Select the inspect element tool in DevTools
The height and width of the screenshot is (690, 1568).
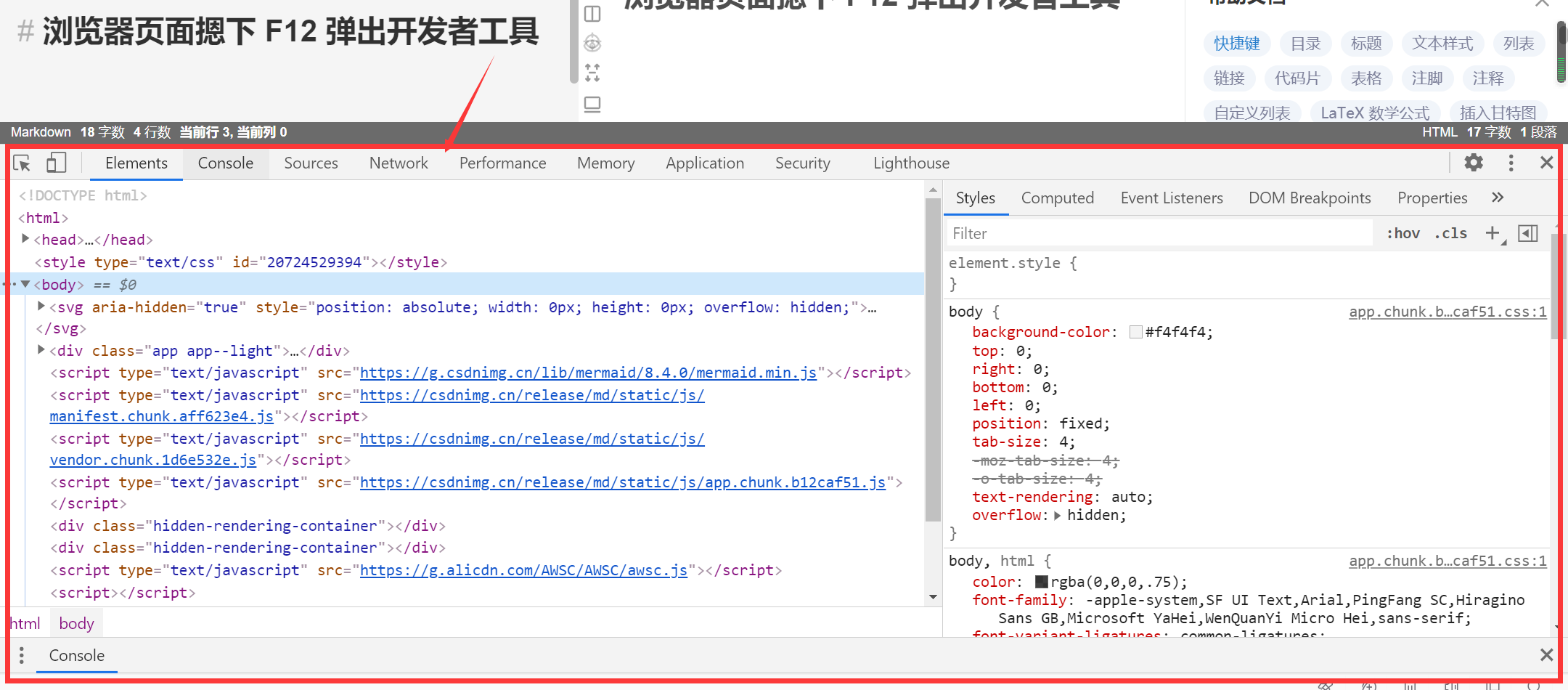coord(21,163)
